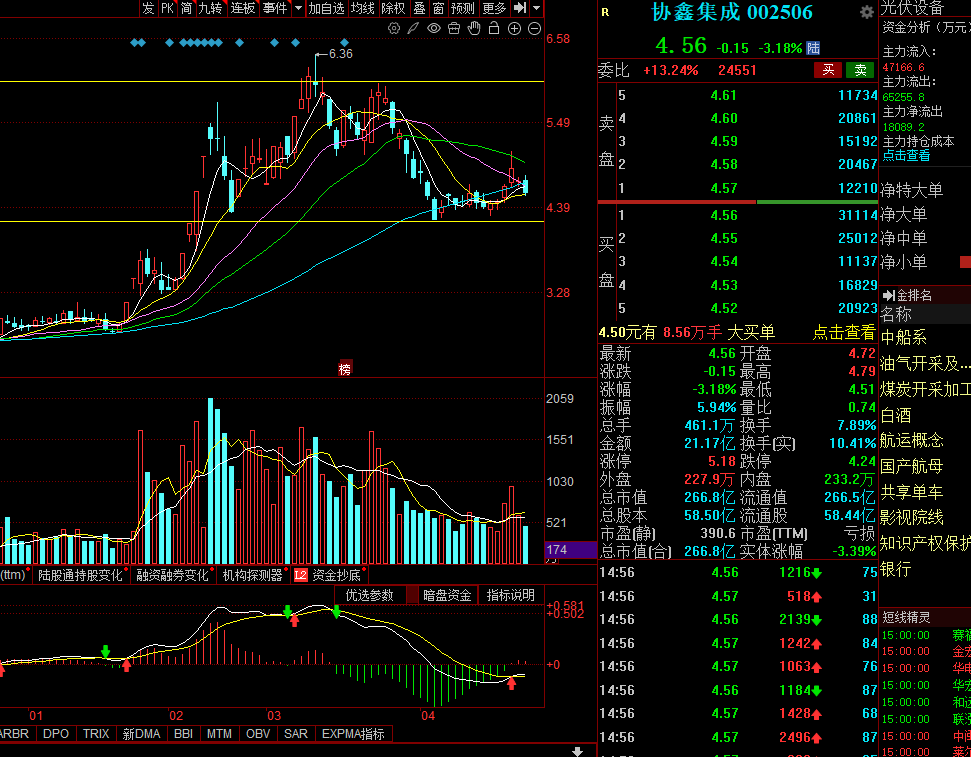
Task: Select the drawing pen tool icon
Action: tap(414, 28)
